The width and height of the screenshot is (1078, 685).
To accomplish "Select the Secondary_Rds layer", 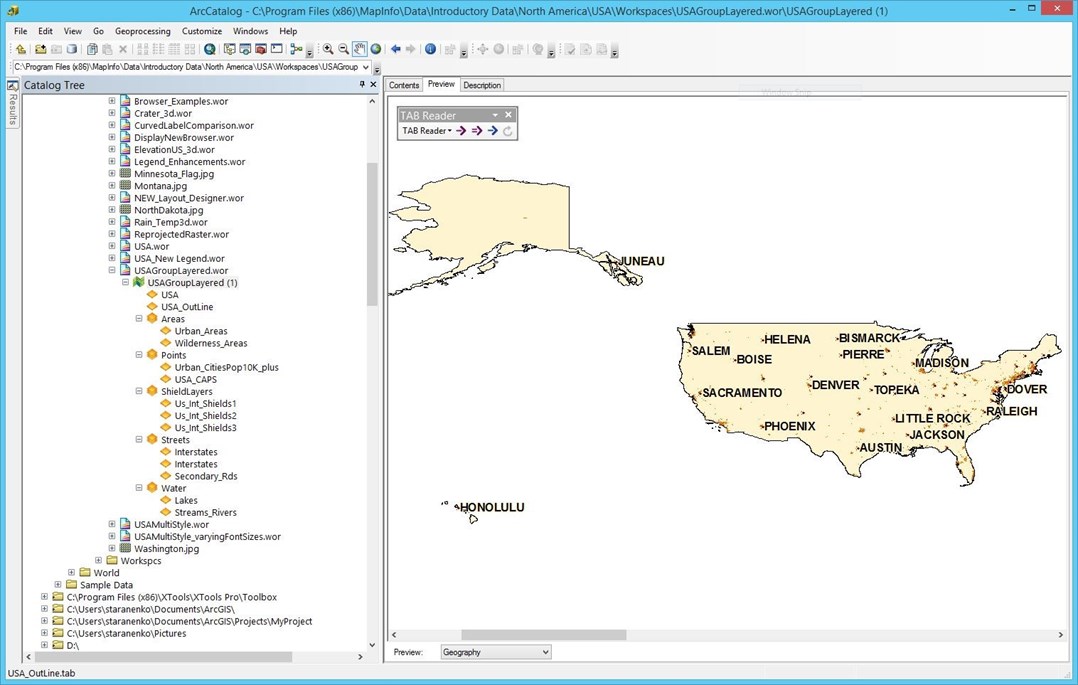I will [x=206, y=476].
